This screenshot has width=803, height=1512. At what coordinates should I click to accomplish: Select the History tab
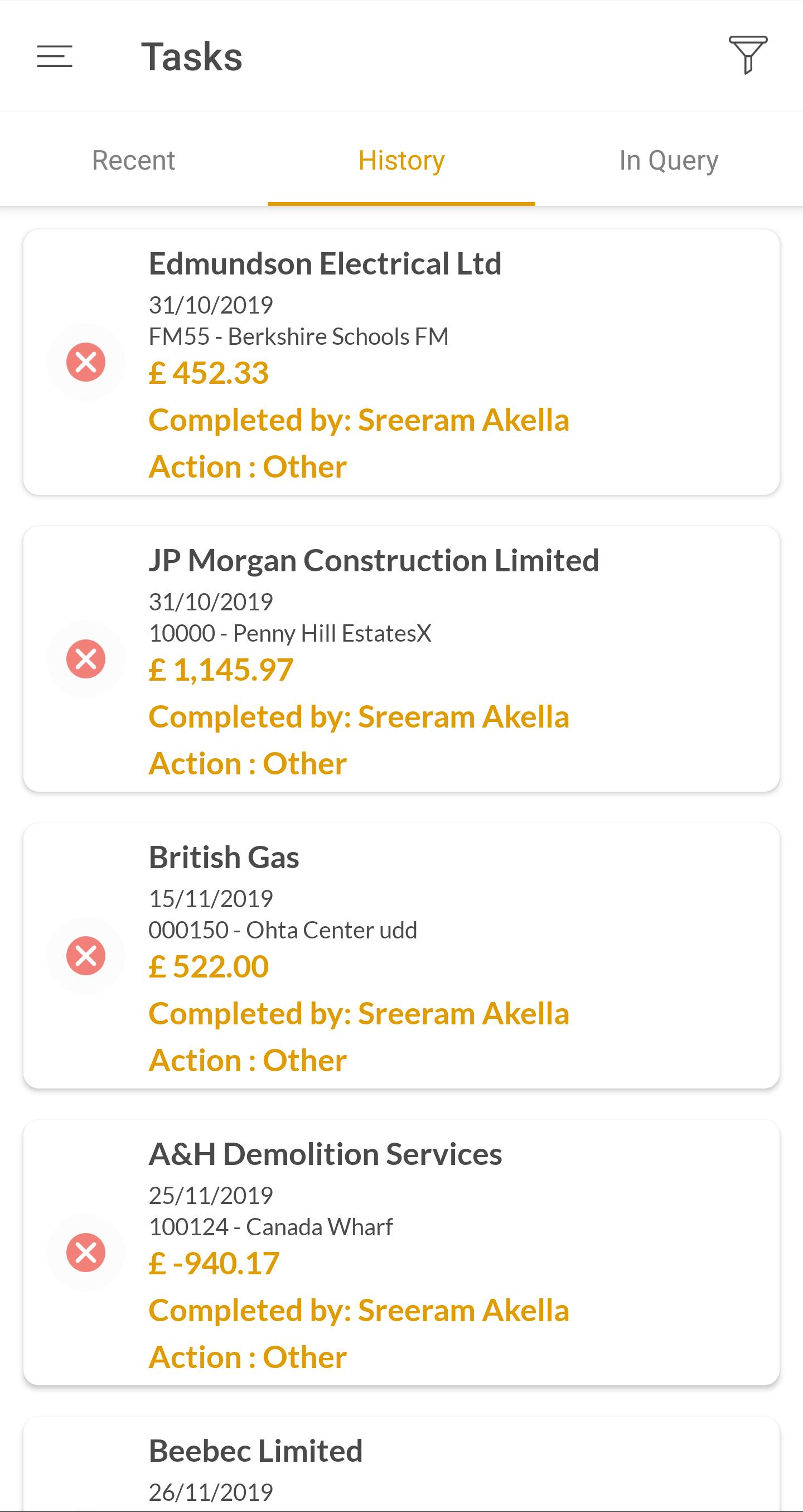[401, 160]
